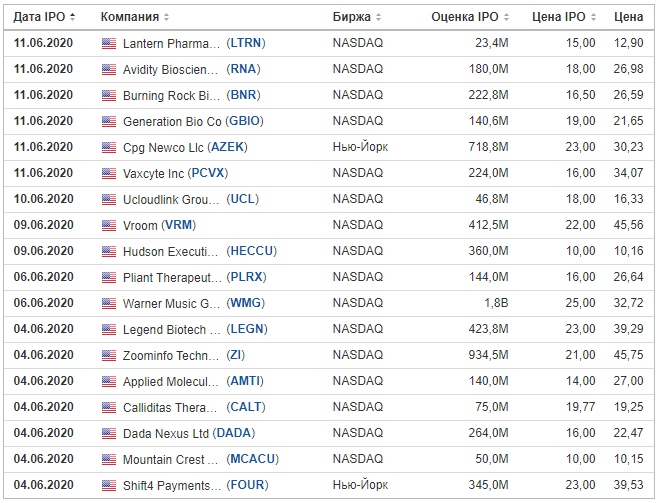Click US flag icon beside Vroom

coord(109,226)
